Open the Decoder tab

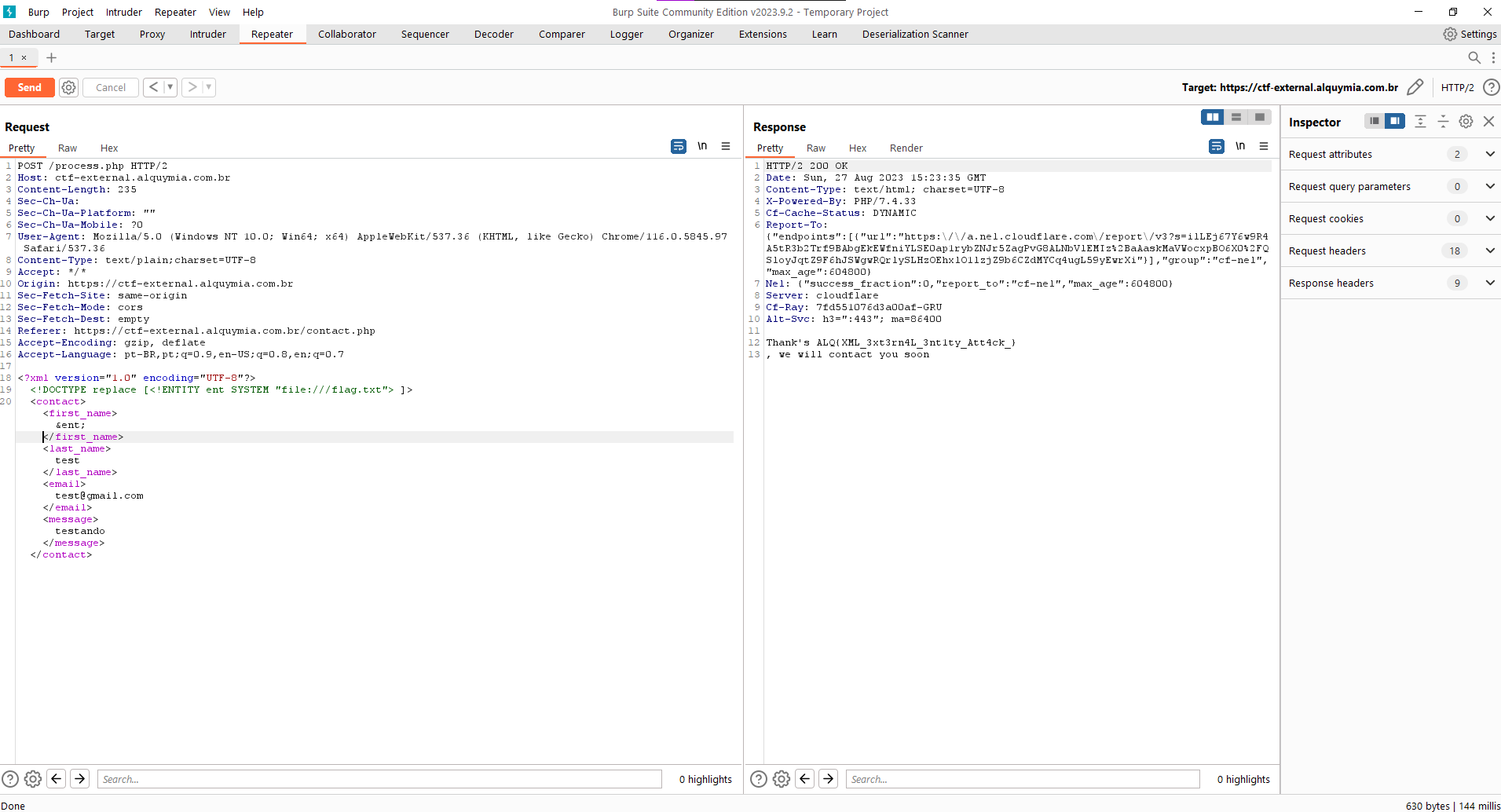(x=493, y=34)
